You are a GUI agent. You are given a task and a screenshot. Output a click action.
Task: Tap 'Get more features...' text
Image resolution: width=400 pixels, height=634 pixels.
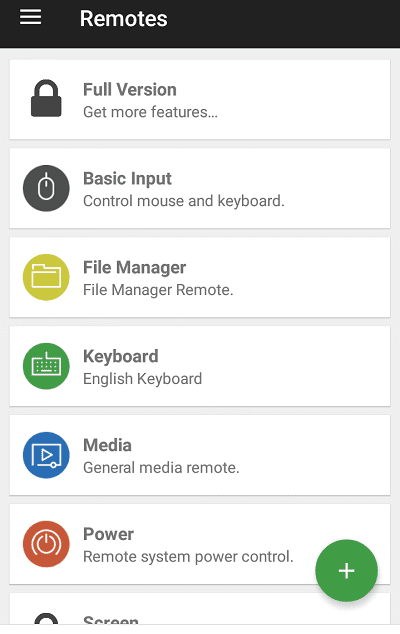pyautogui.click(x=150, y=112)
